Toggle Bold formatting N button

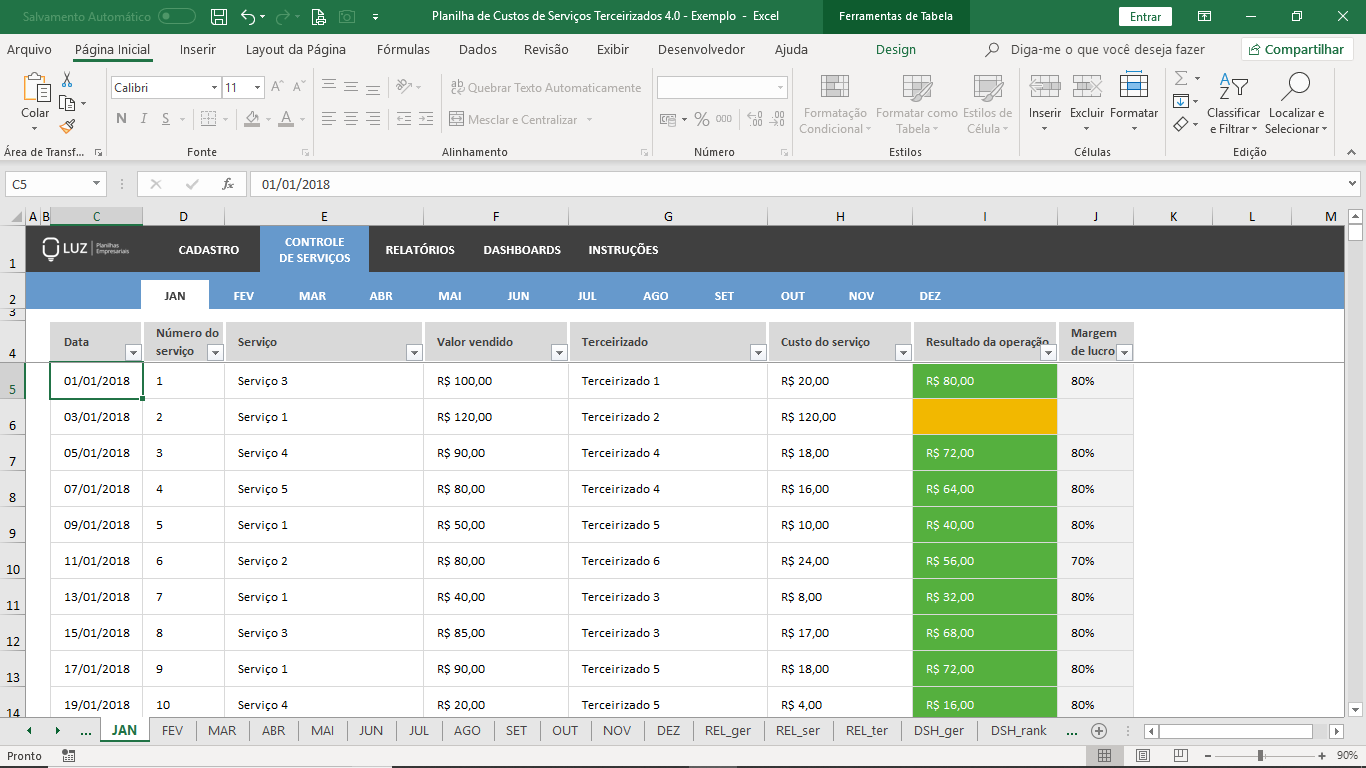(121, 119)
